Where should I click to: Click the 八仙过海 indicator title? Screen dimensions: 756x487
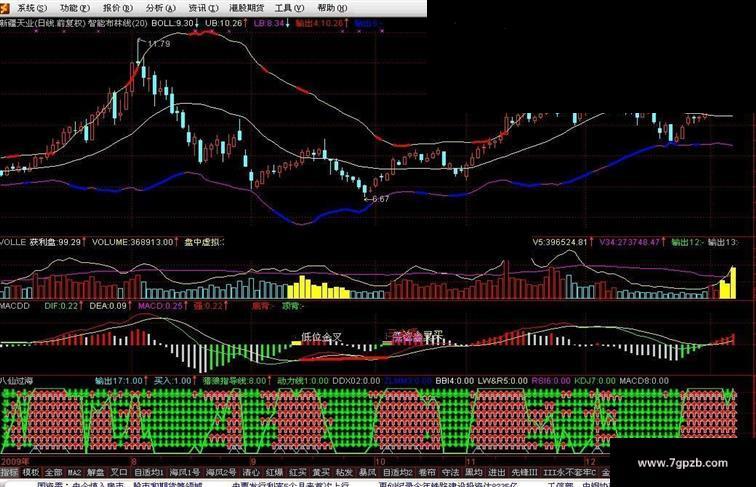point(16,381)
